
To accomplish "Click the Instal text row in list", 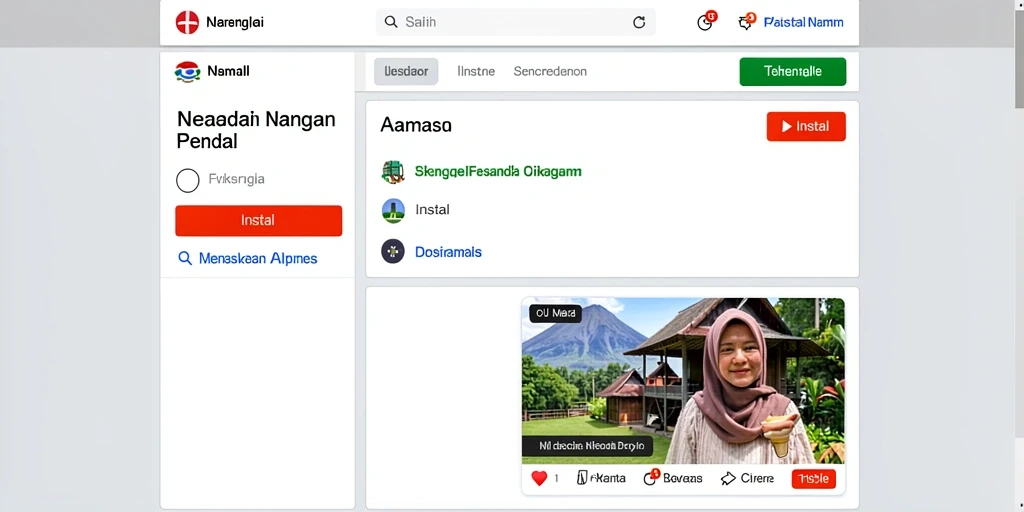I will (432, 210).
